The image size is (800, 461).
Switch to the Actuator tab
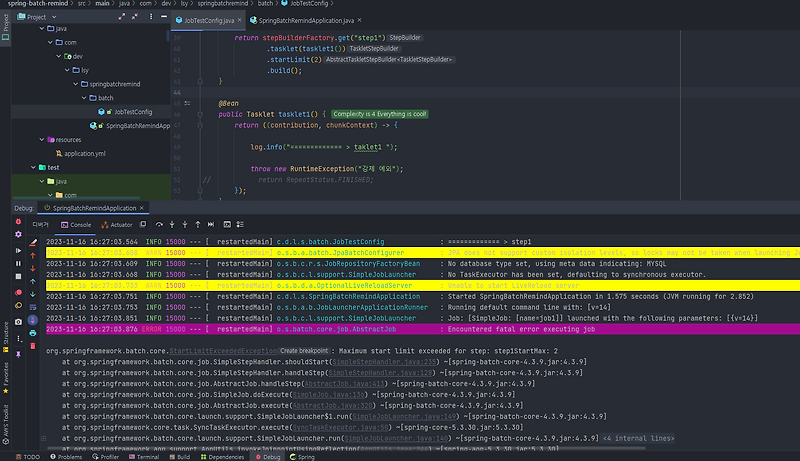click(117, 225)
